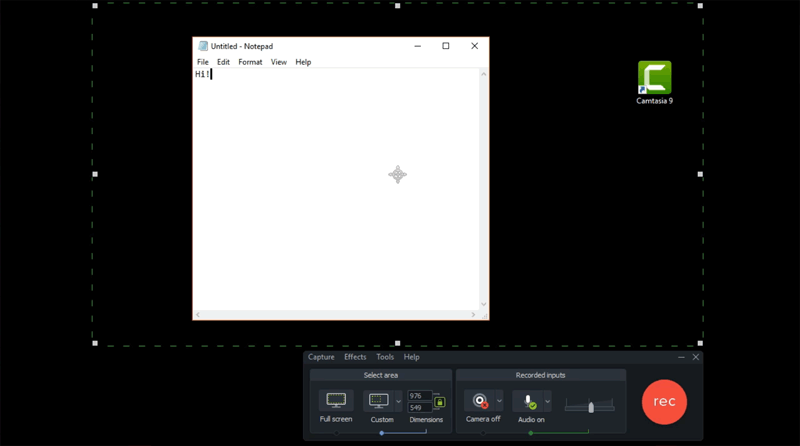Open the Capture menu in recorder
The width and height of the screenshot is (800, 446).
click(321, 357)
